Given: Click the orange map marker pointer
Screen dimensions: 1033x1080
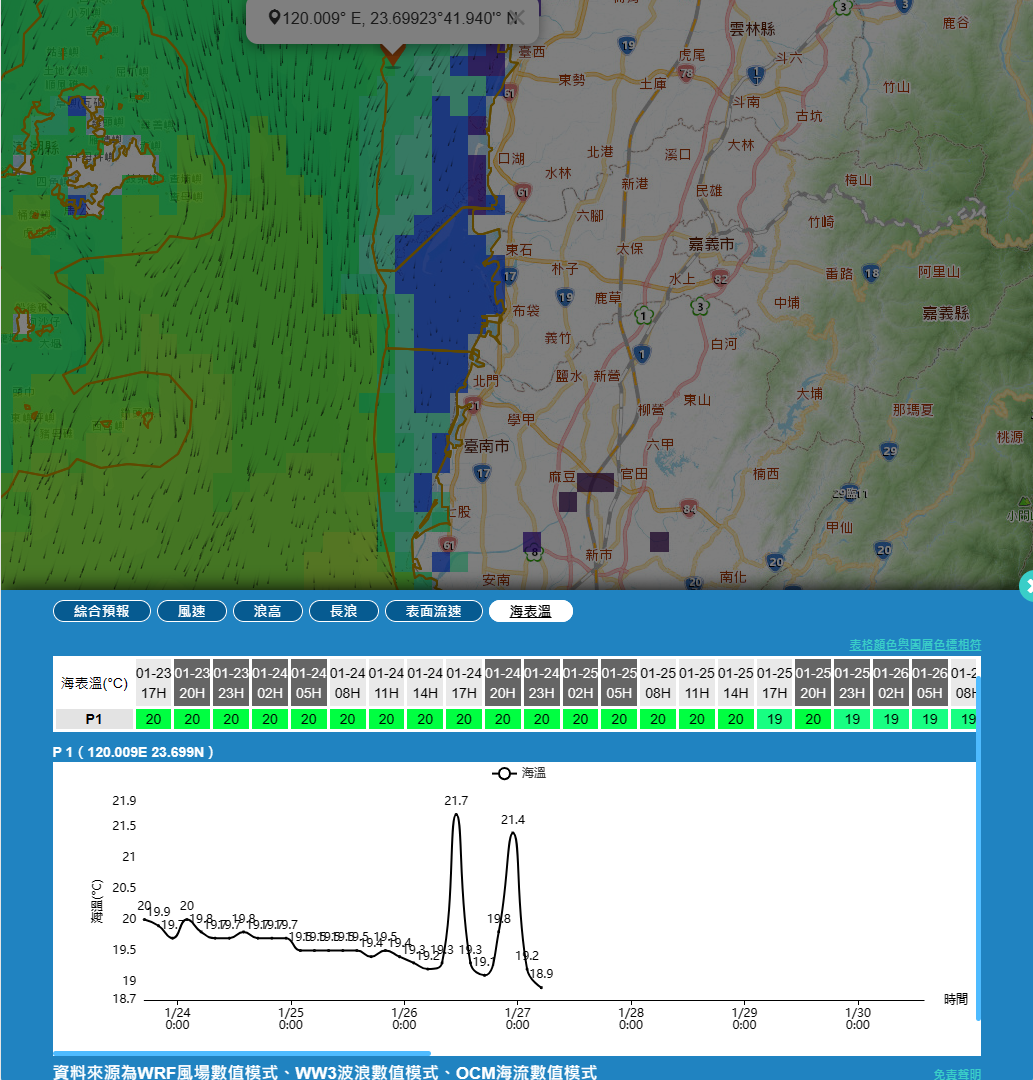Looking at the screenshot, I should coord(392,54).
